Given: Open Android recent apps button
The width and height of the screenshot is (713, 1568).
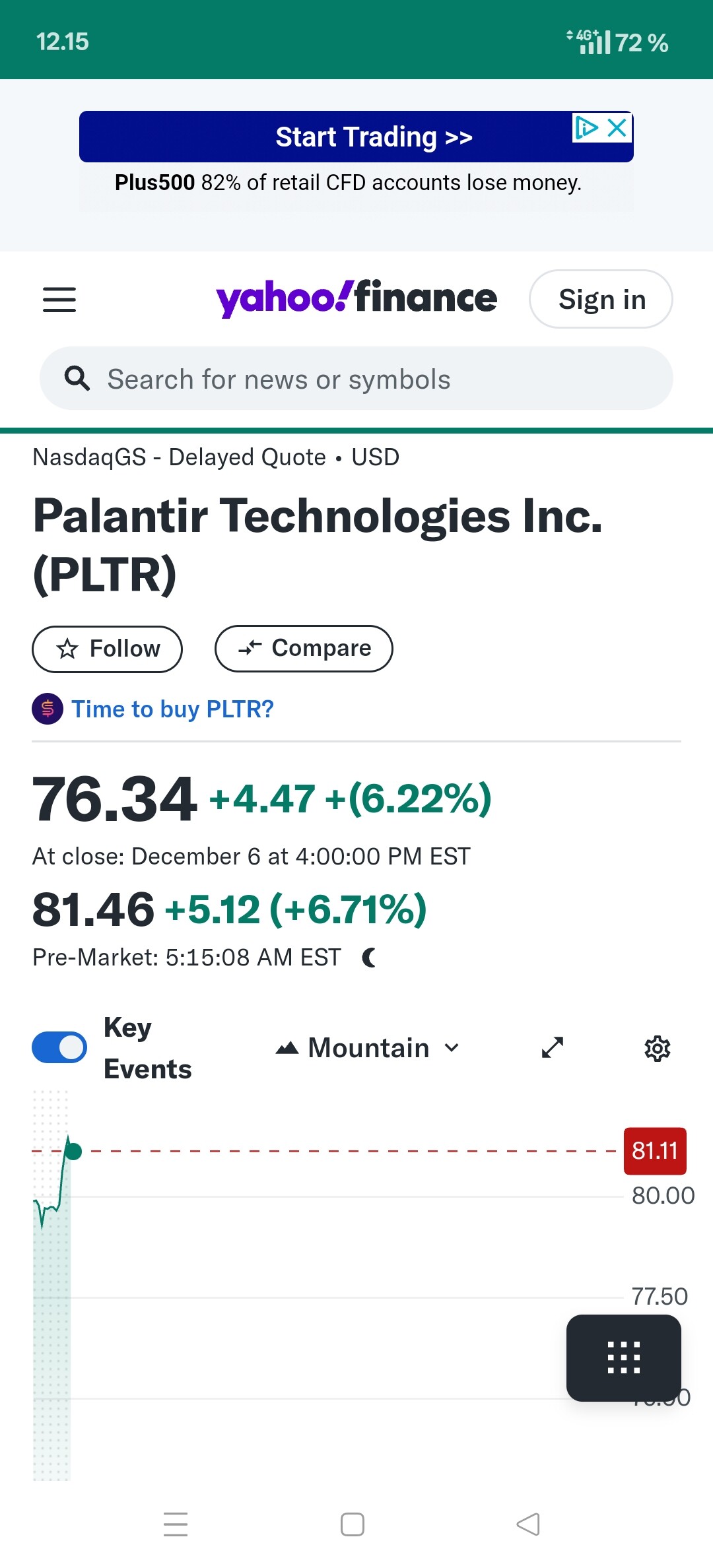Looking at the screenshot, I should coord(176,1524).
